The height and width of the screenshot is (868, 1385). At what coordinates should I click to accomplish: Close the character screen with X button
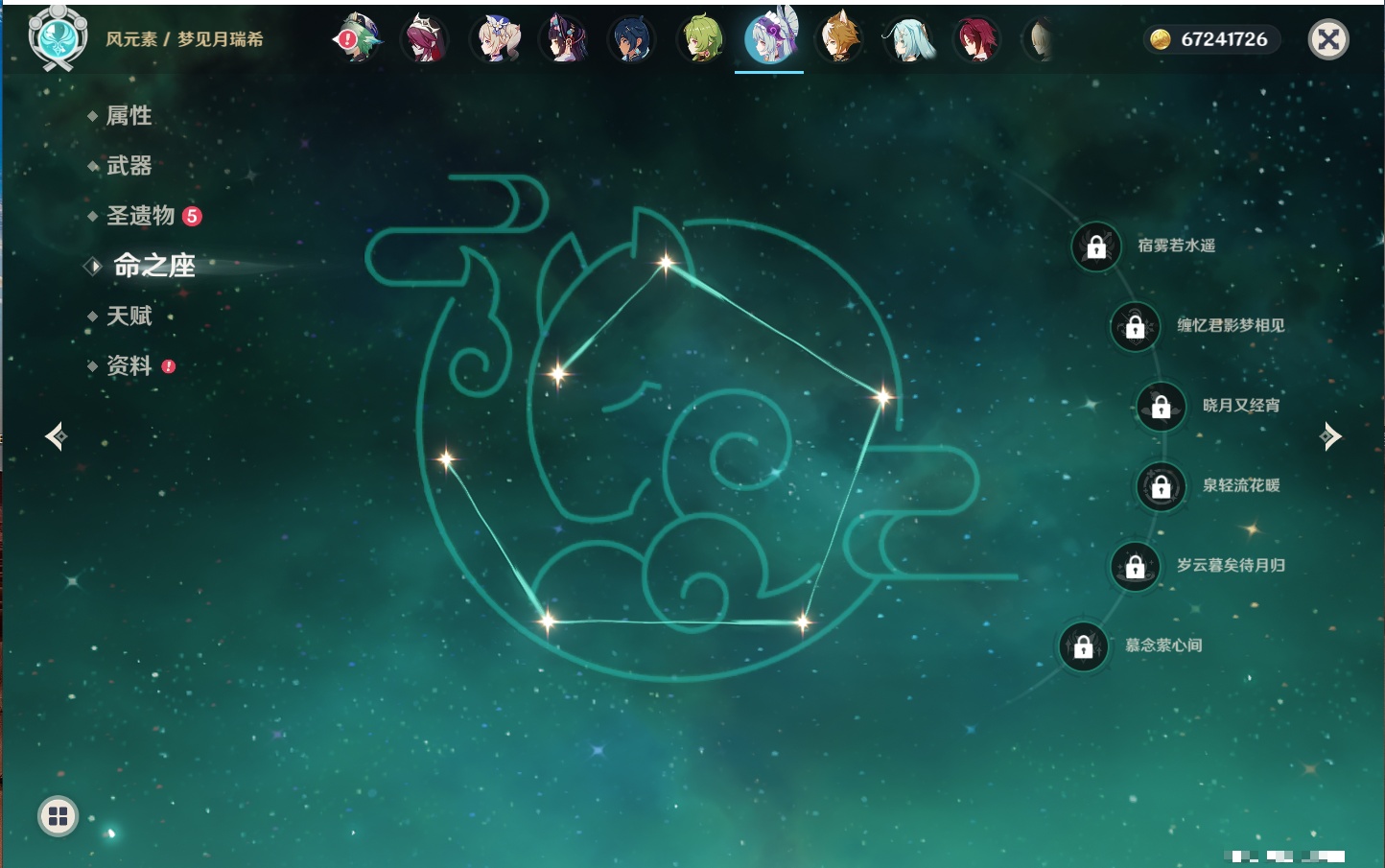[x=1328, y=39]
